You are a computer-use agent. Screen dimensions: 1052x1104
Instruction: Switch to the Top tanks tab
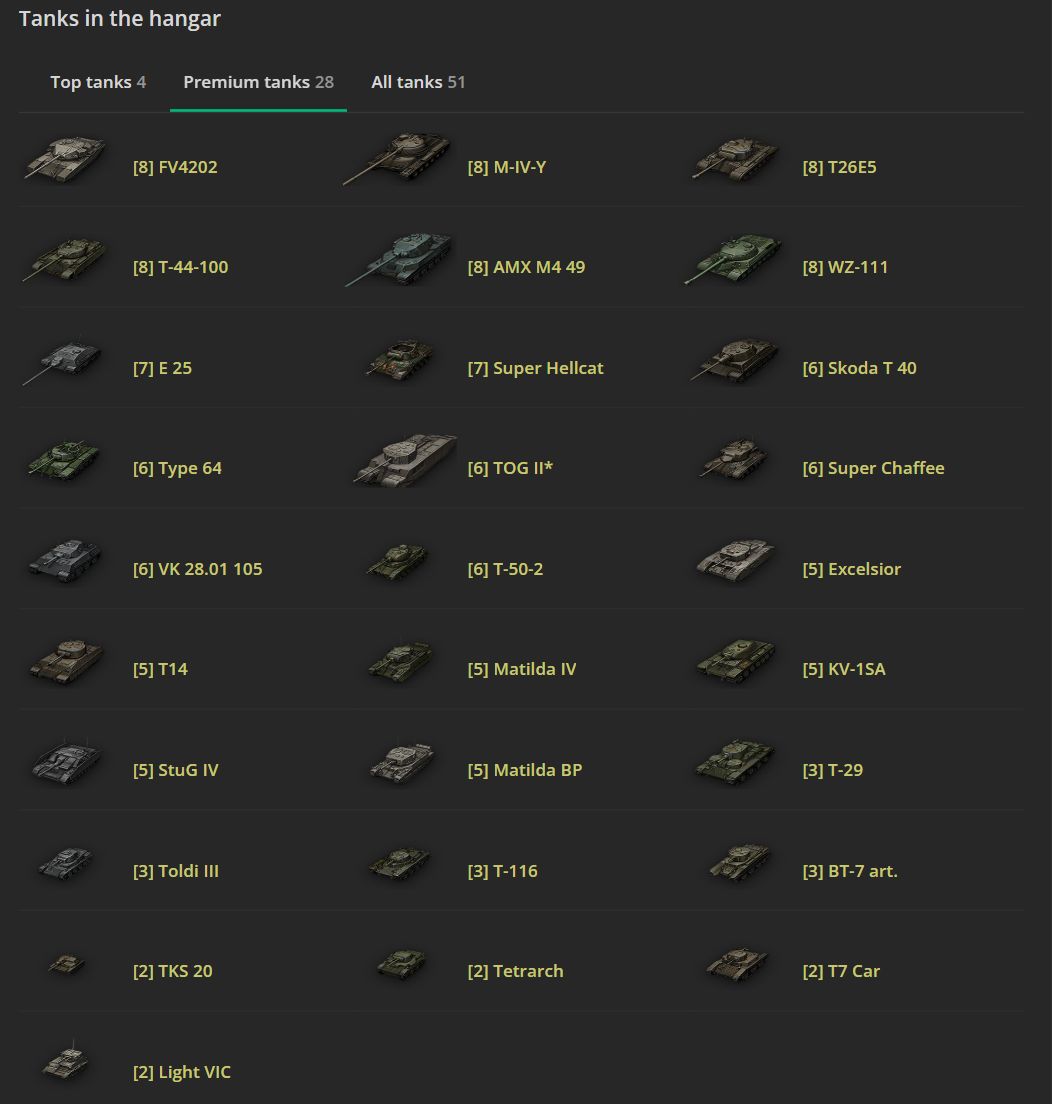98,82
